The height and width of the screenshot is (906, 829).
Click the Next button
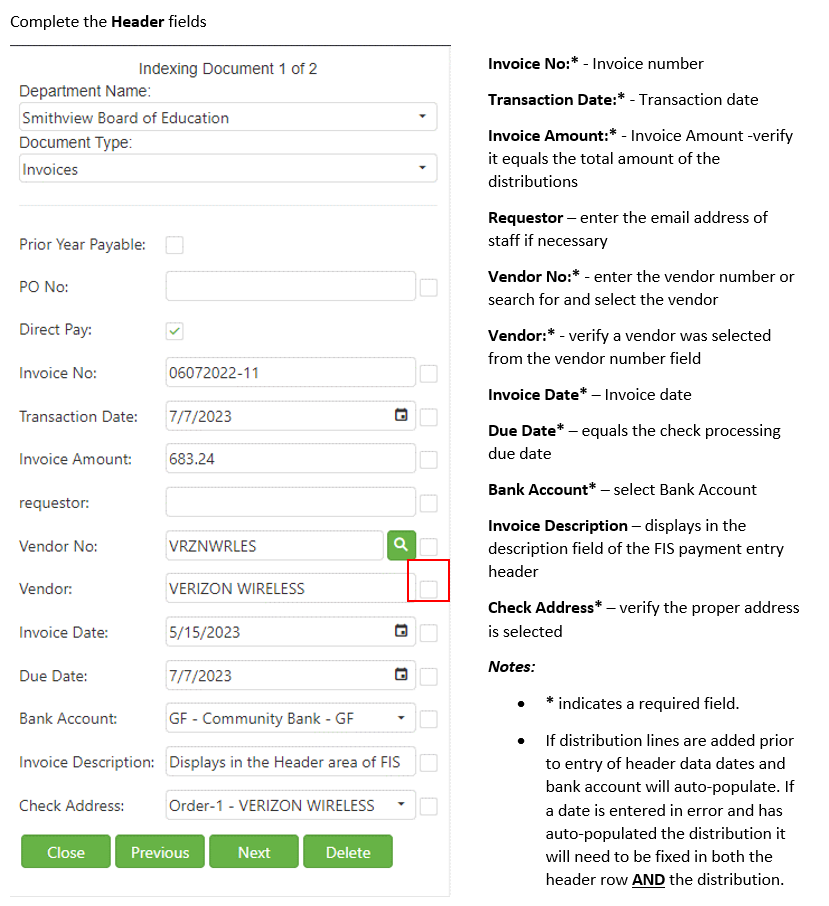254,852
